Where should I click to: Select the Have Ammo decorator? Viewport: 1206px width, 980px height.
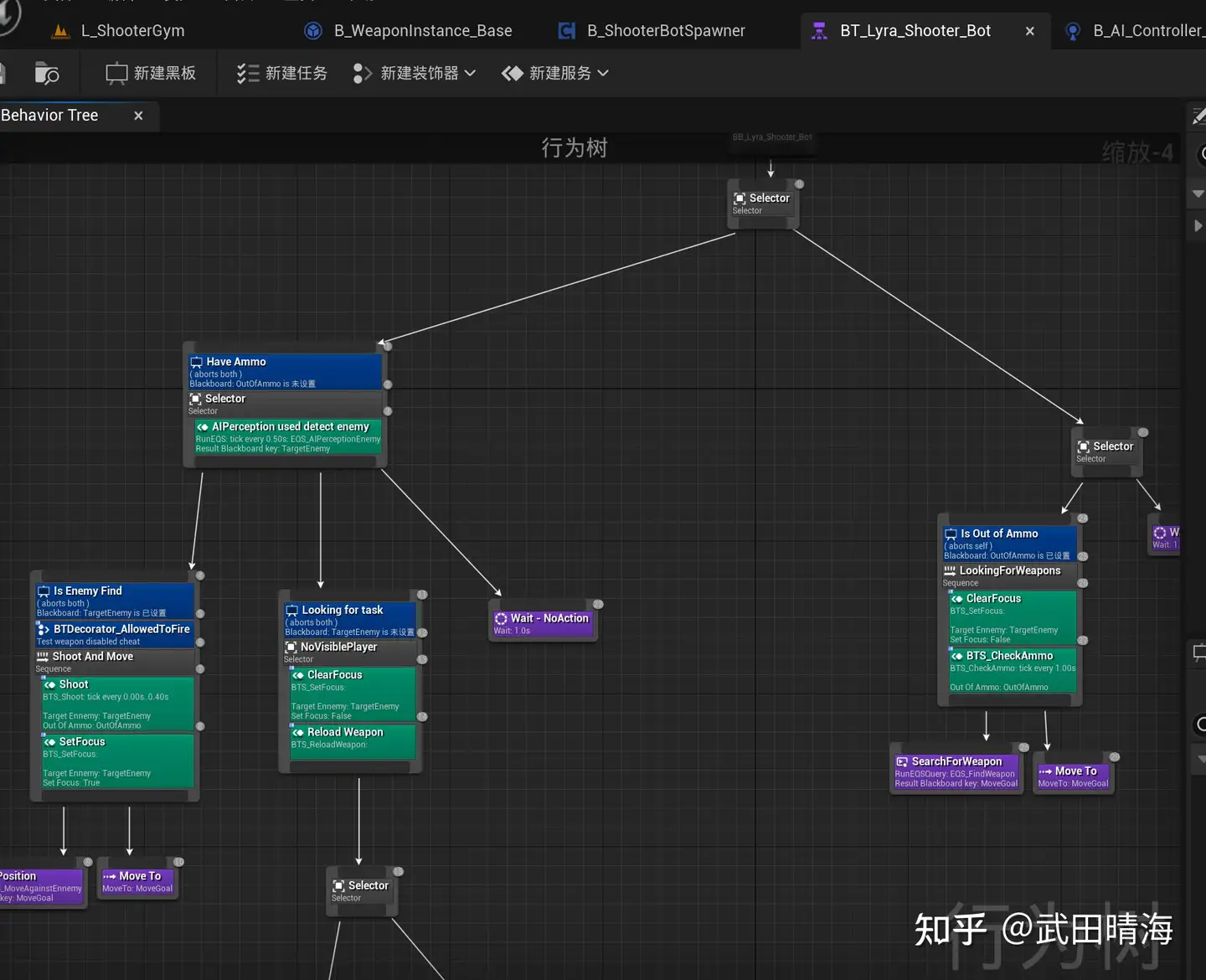[286, 372]
